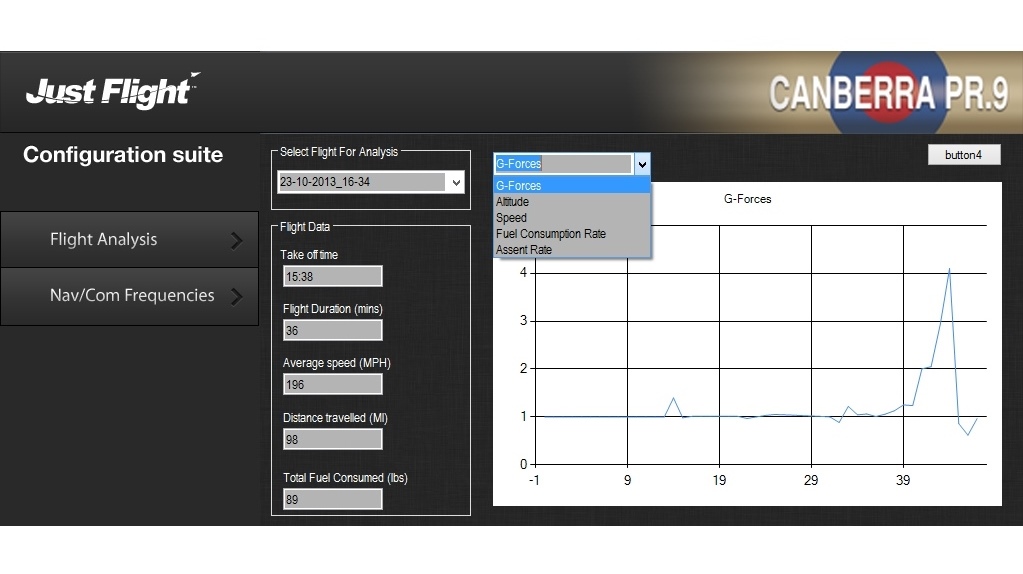Expand the Select Flight For Analysis dropdown arrow
The image size is (1023, 574).
point(456,182)
